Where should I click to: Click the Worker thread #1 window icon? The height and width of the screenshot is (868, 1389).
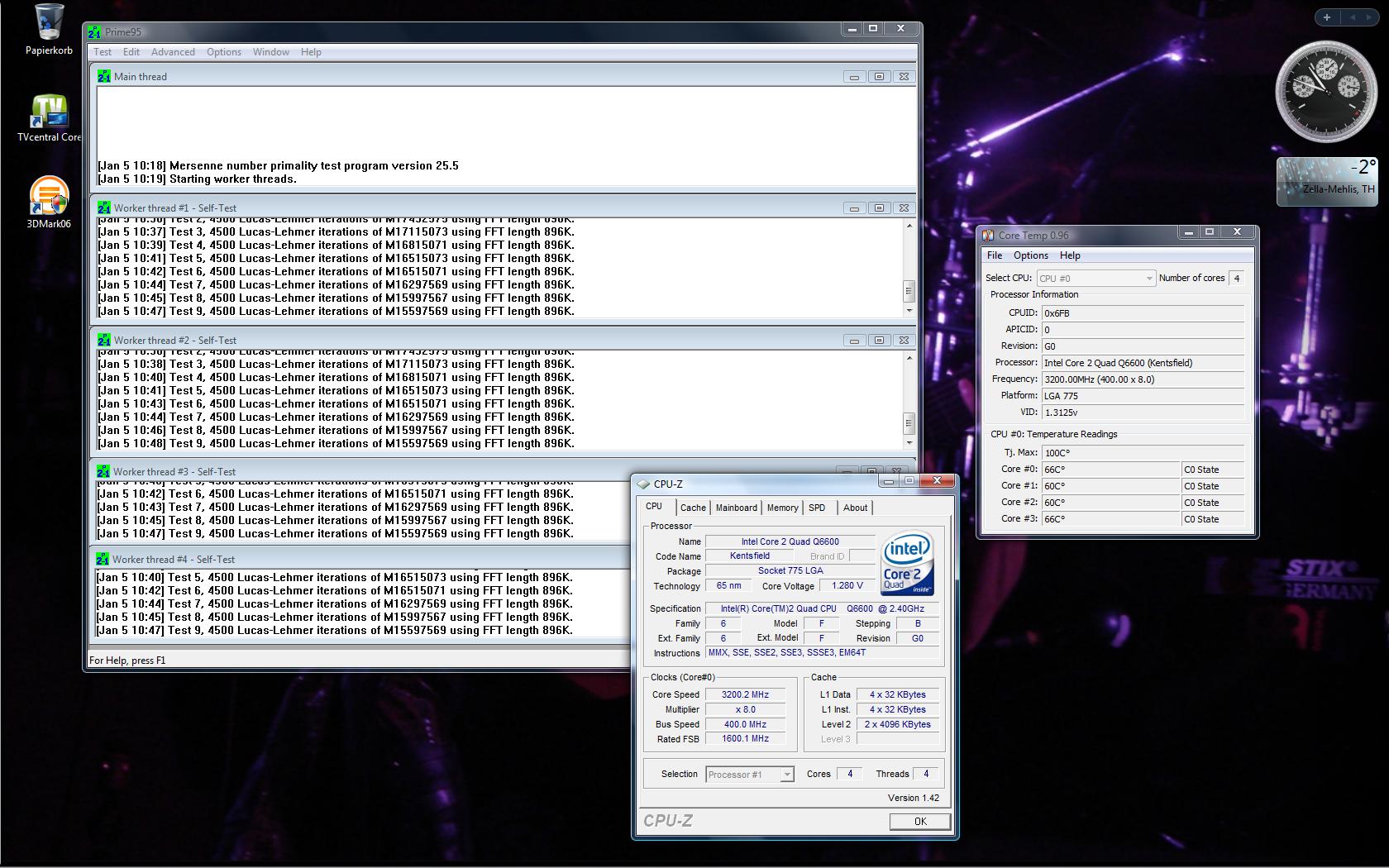coord(103,208)
